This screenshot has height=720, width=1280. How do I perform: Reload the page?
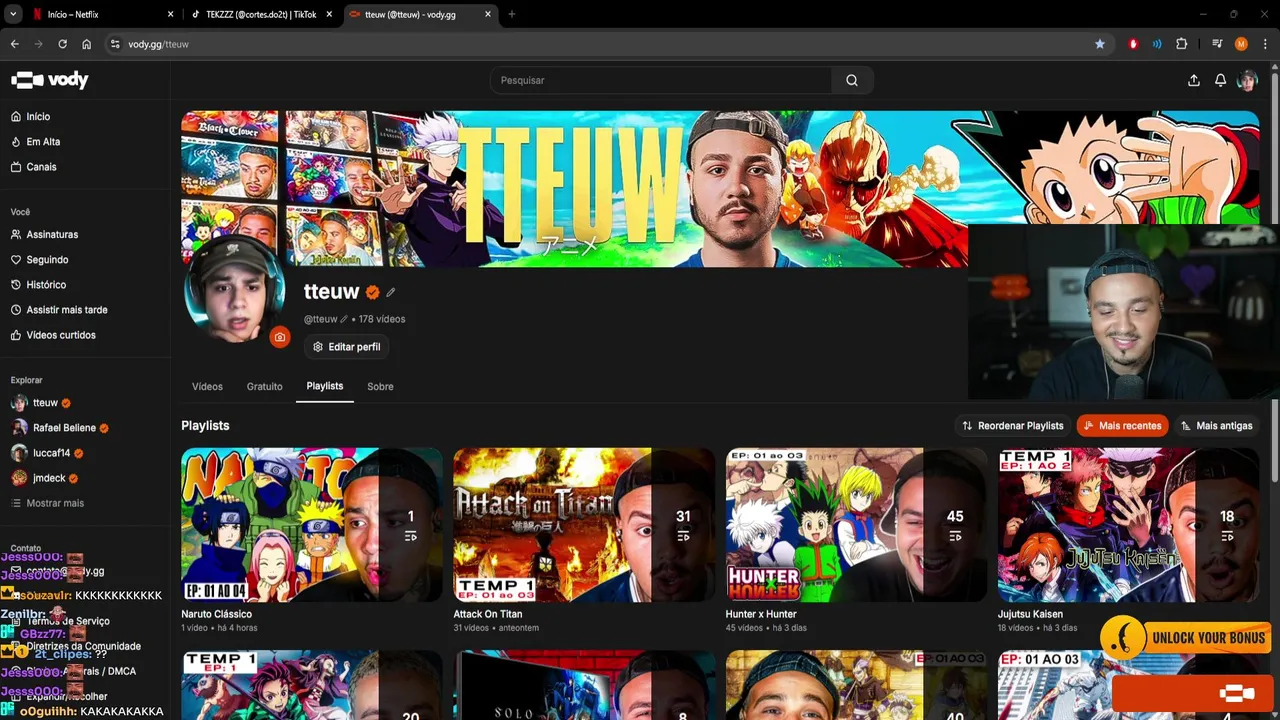[x=63, y=44]
